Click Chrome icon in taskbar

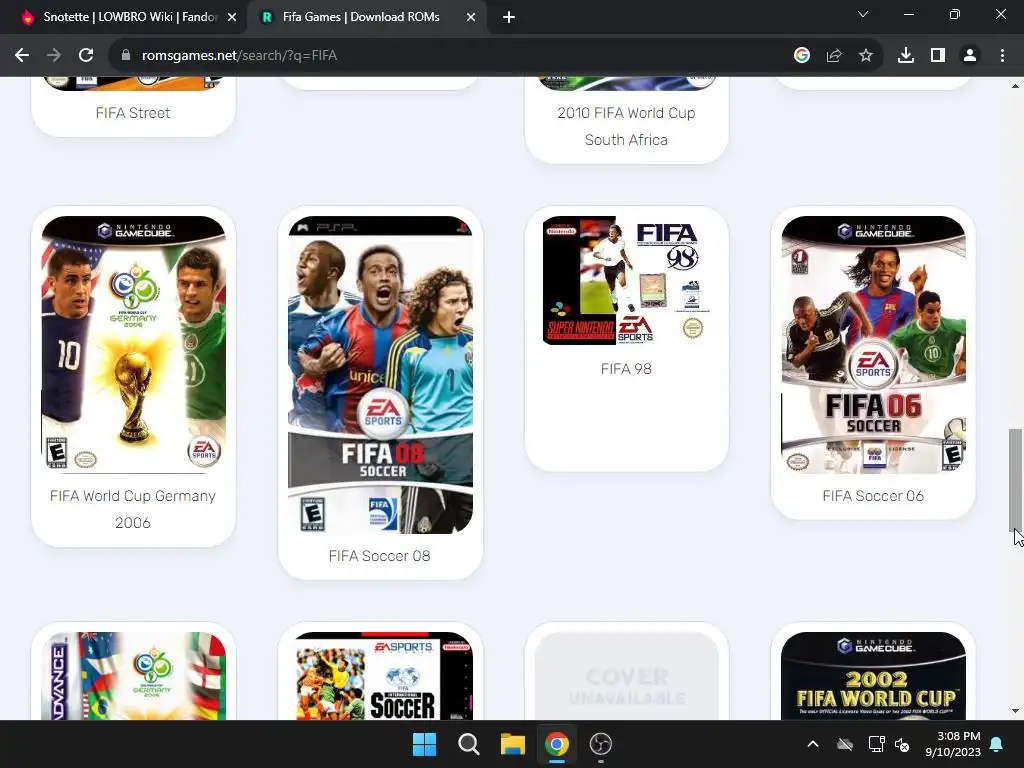tap(556, 744)
